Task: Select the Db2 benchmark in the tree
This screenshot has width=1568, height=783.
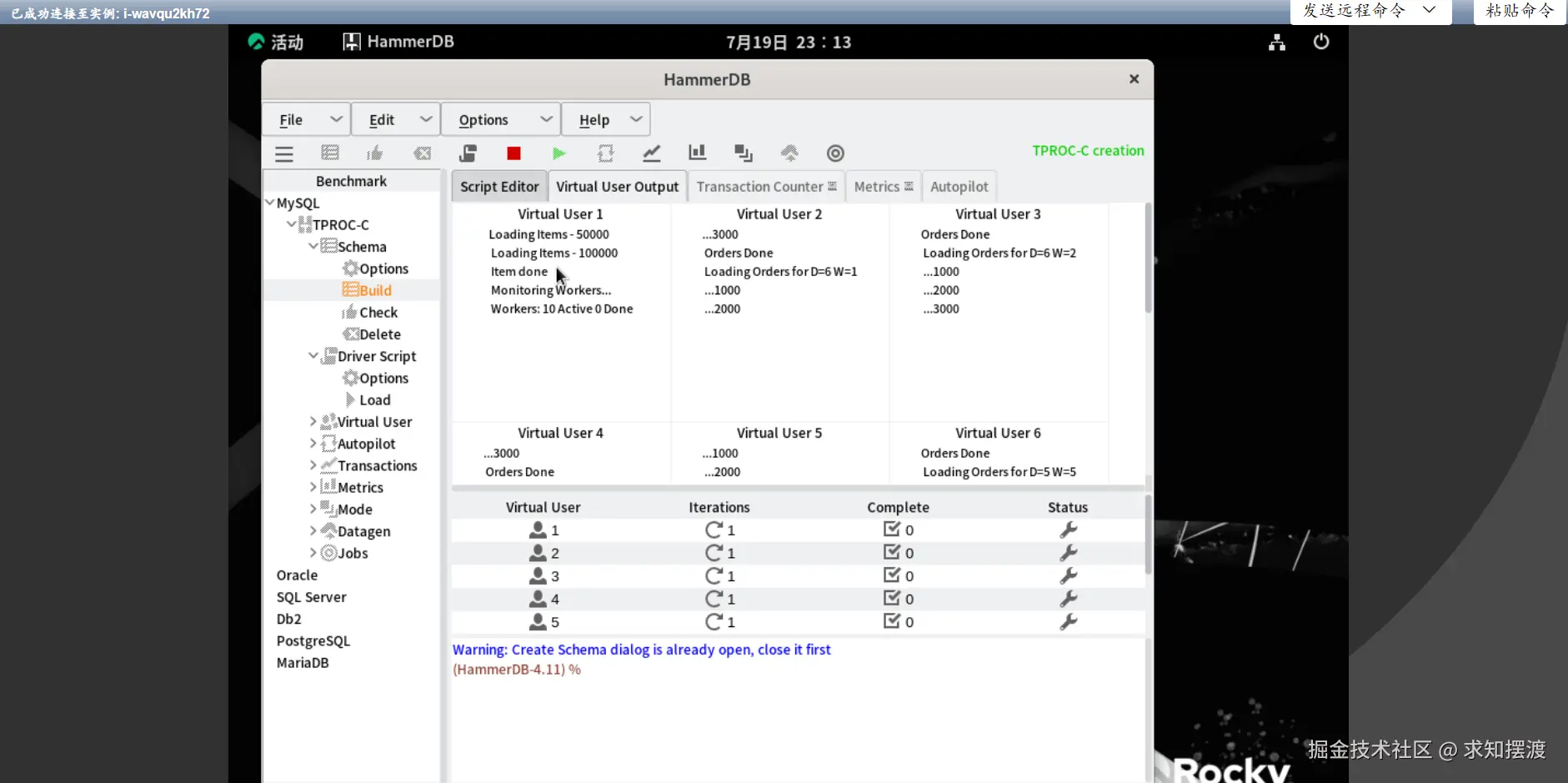Action: point(288,619)
